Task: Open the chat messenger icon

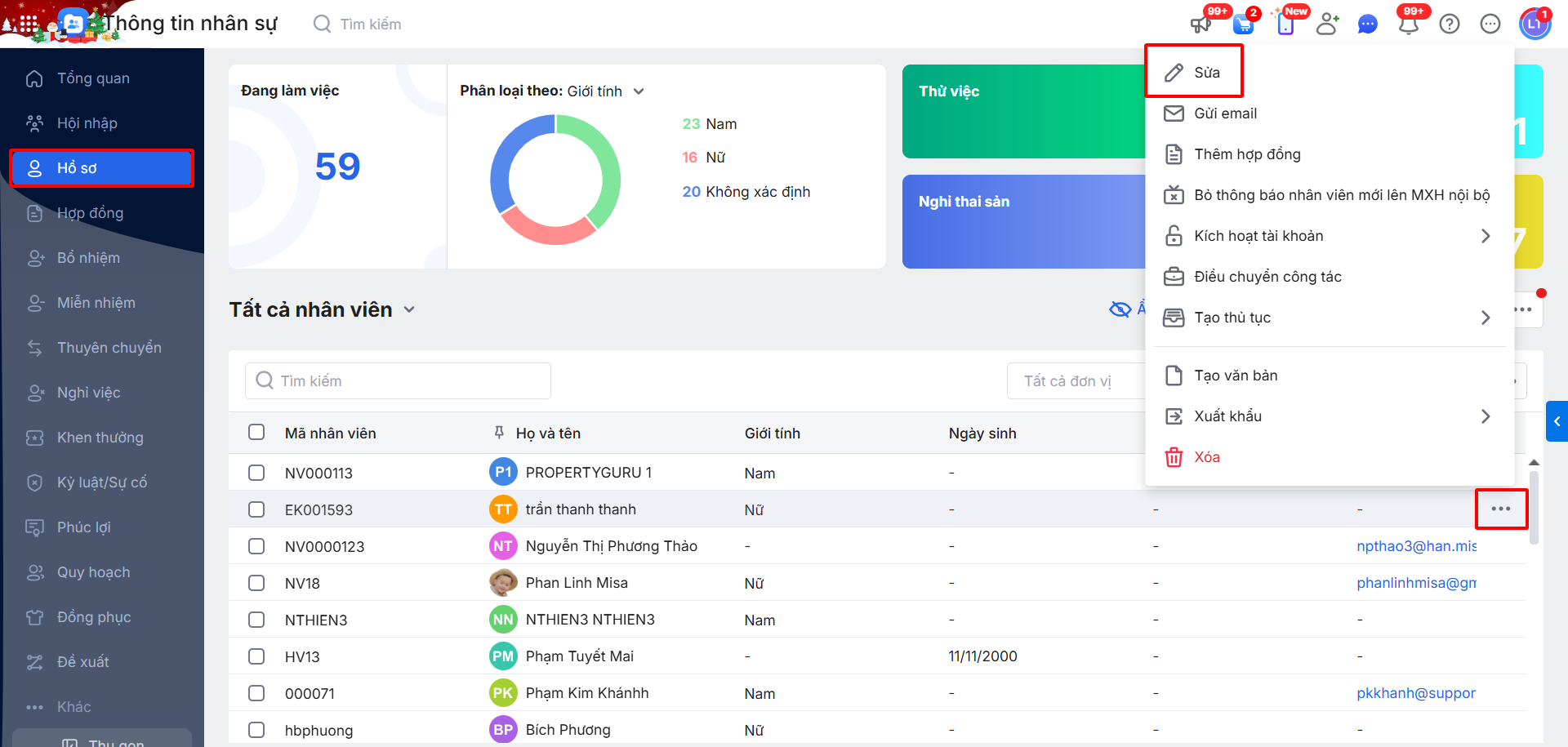Action: (1367, 24)
